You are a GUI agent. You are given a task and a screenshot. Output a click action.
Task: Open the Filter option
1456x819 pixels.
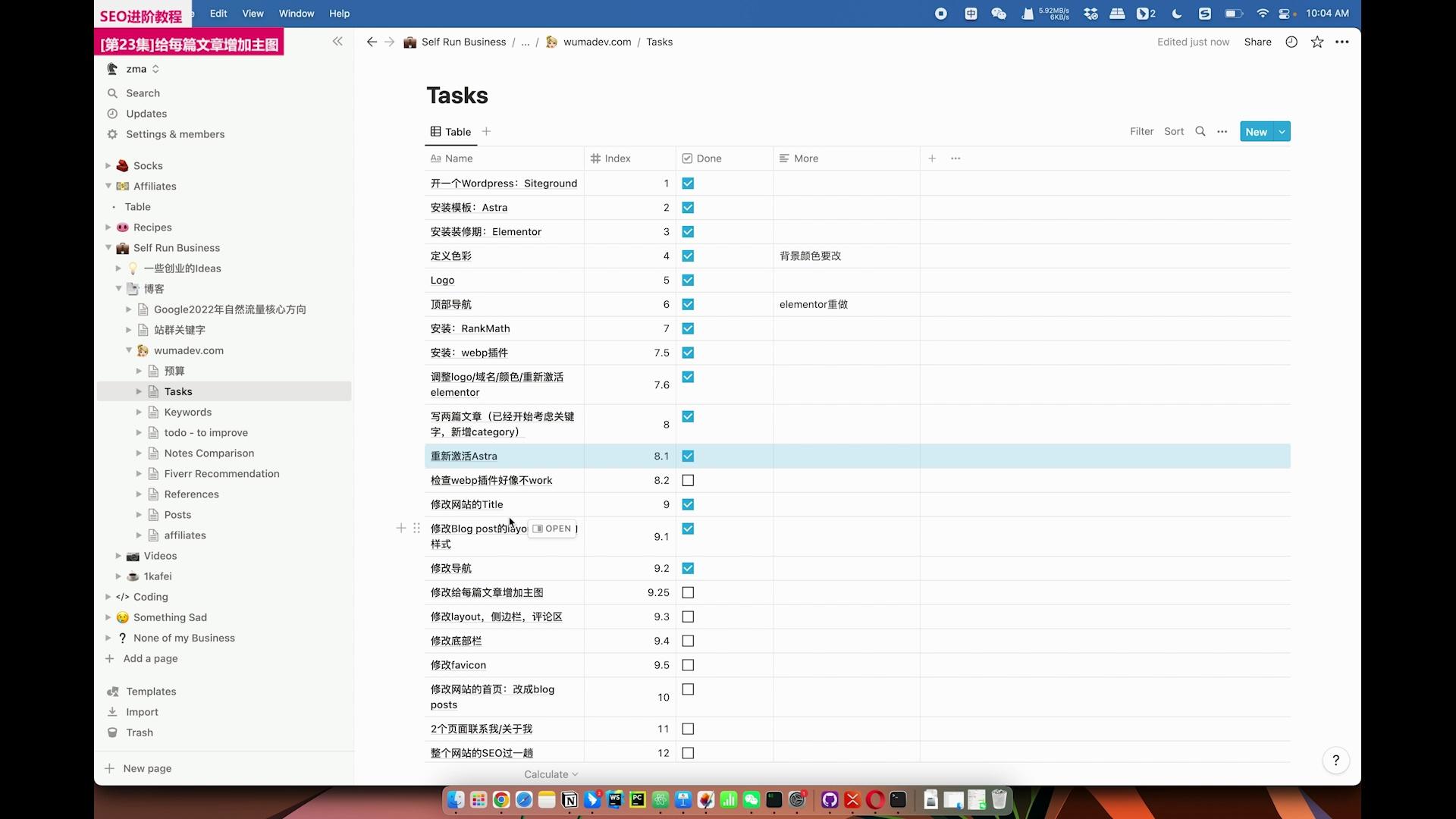pos(1141,131)
